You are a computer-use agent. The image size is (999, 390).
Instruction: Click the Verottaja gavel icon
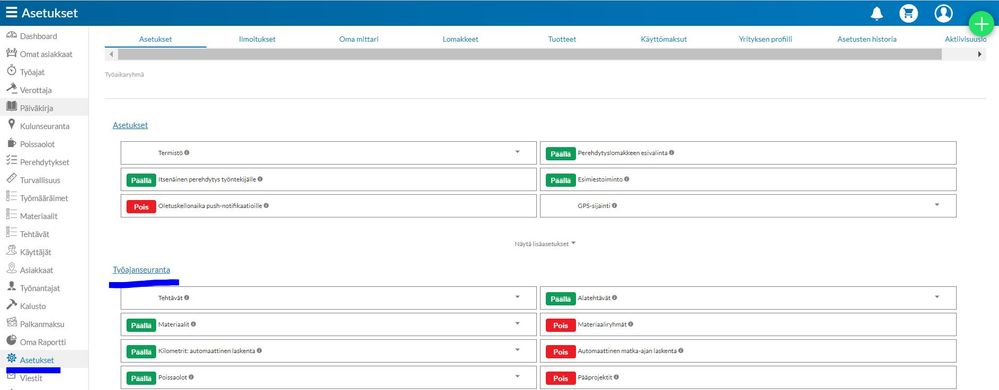[11, 89]
